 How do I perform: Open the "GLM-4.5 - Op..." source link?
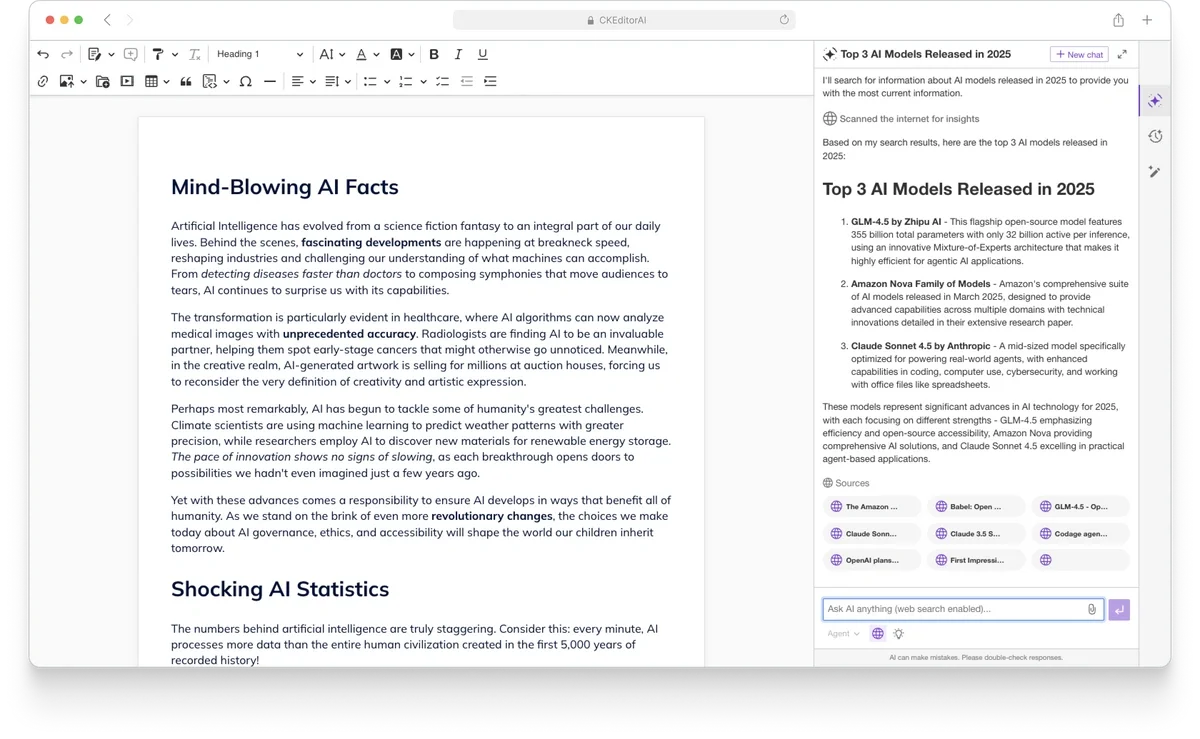[x=1080, y=507]
